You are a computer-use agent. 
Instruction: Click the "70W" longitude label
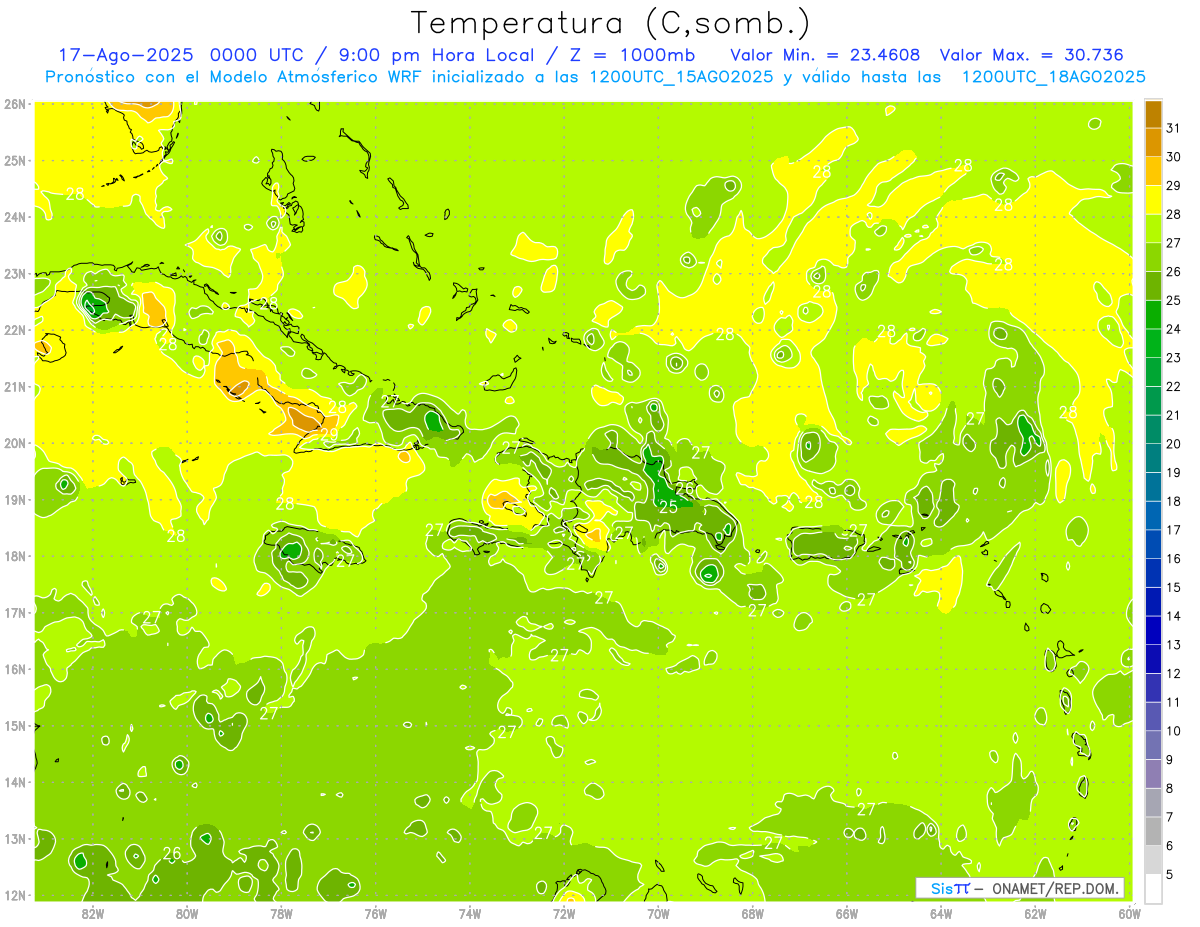tap(658, 913)
